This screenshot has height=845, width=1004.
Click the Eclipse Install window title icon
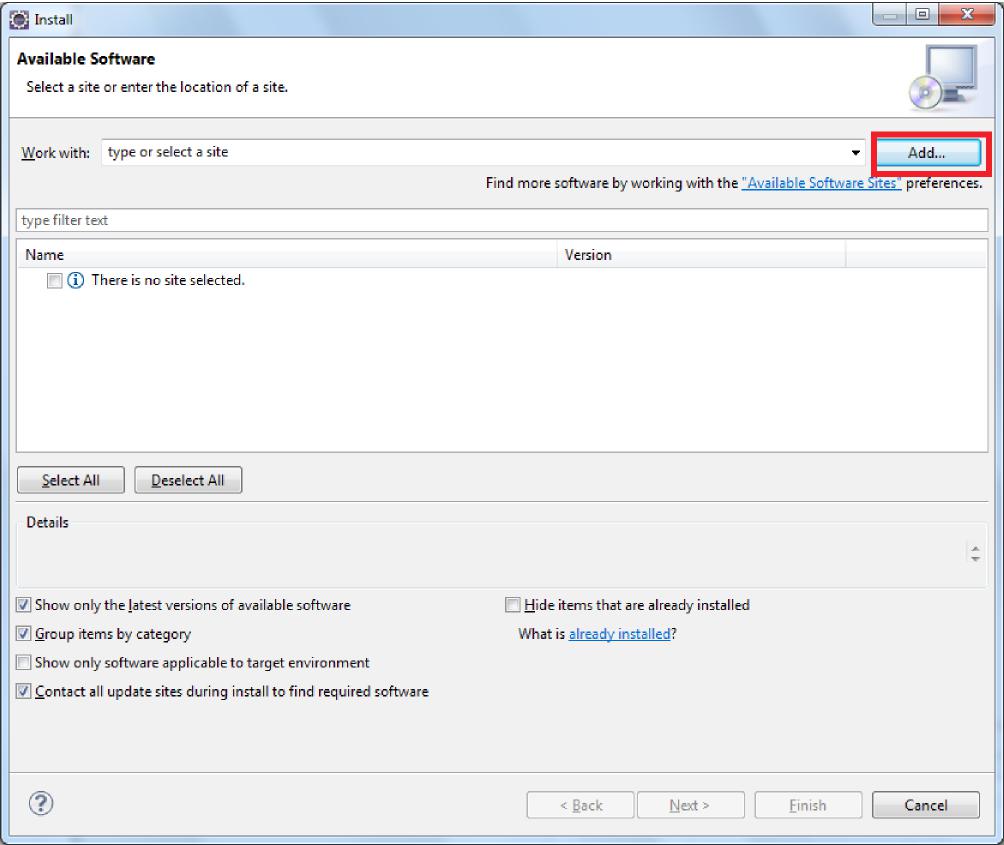[16, 16]
